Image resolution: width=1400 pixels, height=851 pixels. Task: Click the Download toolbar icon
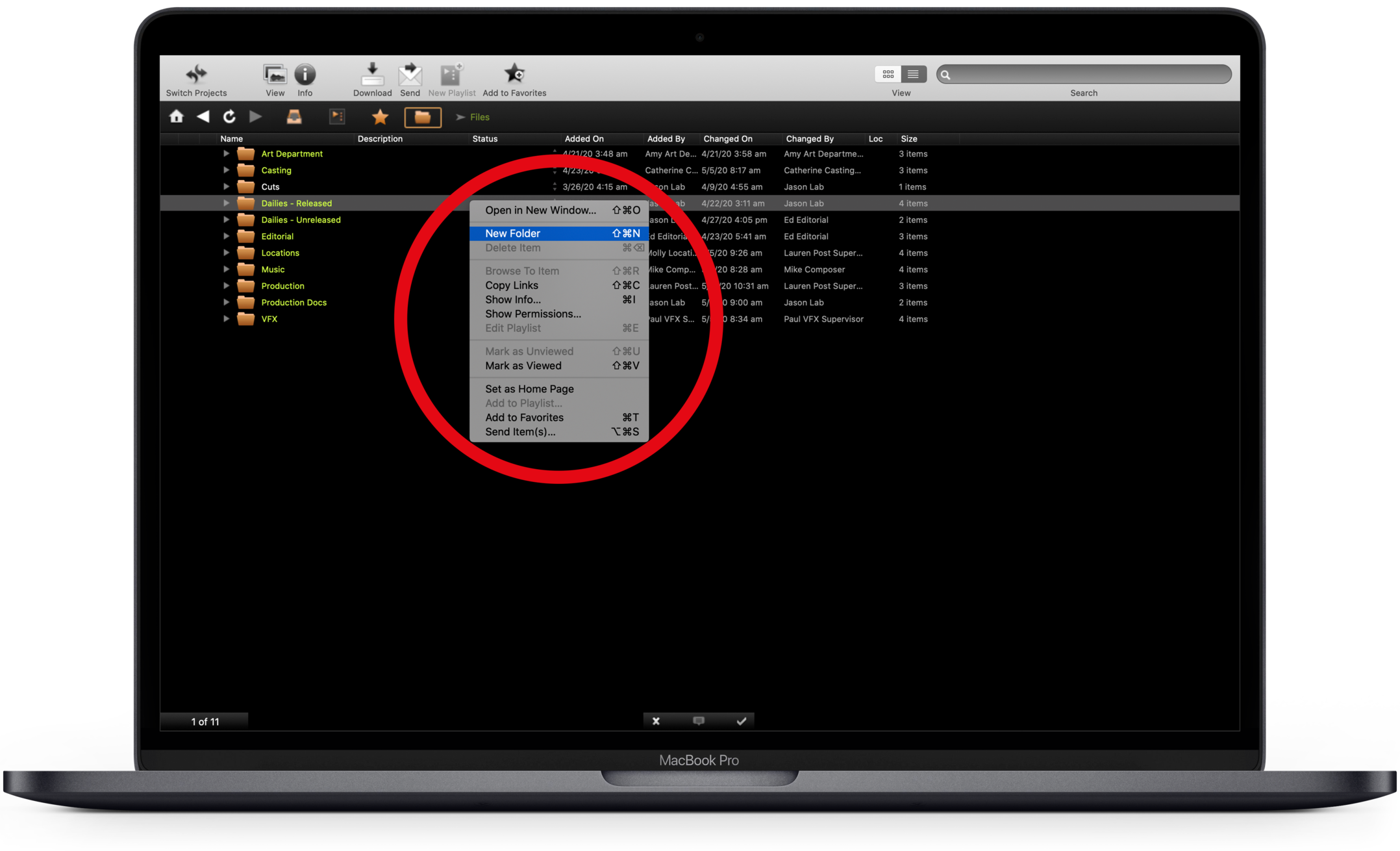coord(372,74)
